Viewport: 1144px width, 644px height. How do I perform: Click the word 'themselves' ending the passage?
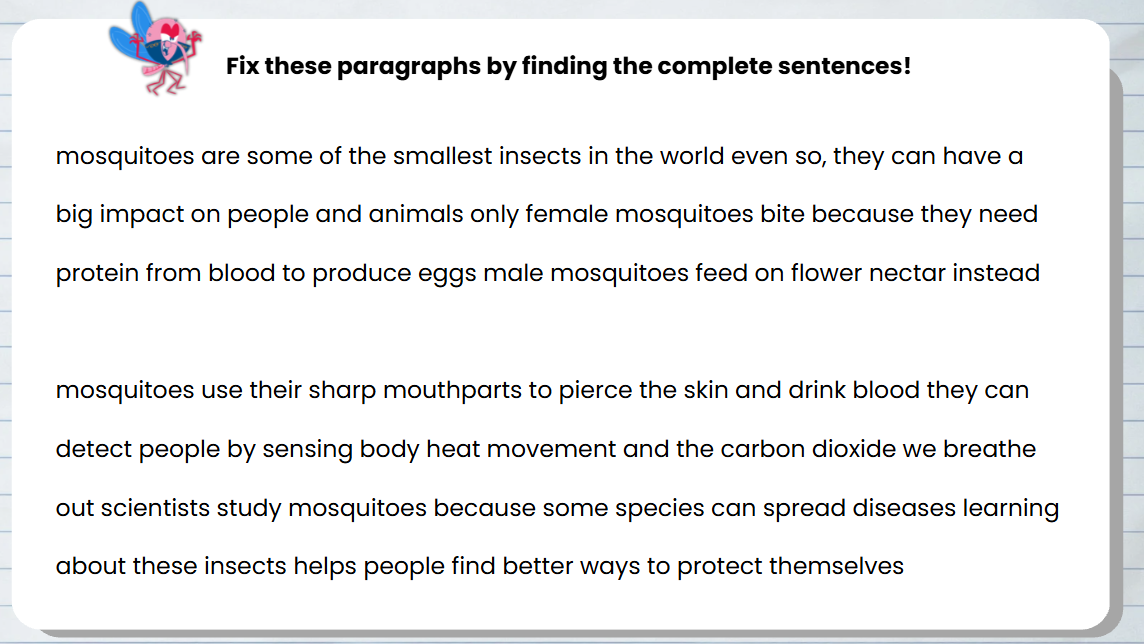[836, 566]
